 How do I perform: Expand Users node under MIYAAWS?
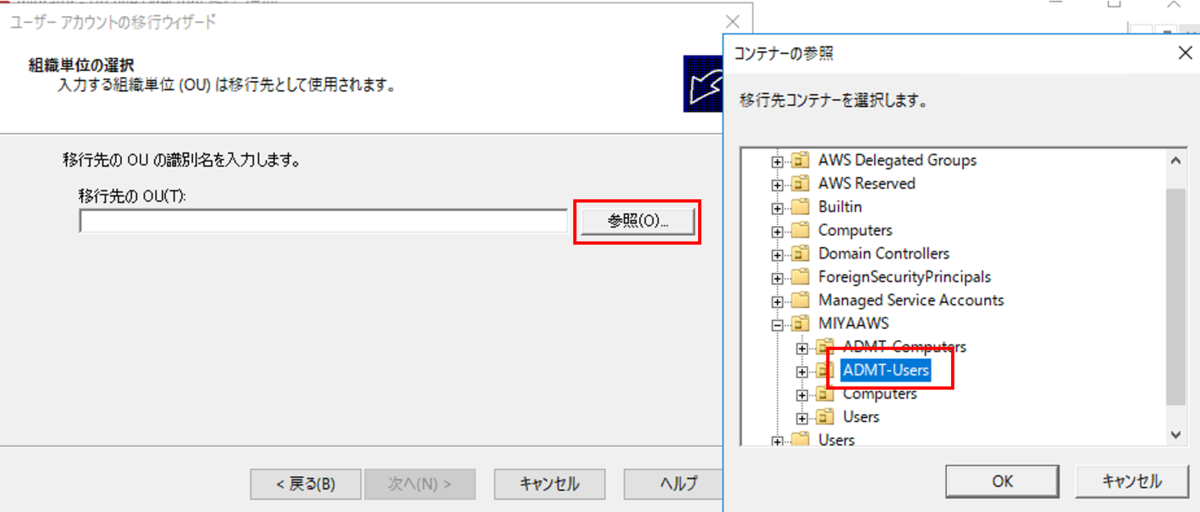tap(802, 417)
